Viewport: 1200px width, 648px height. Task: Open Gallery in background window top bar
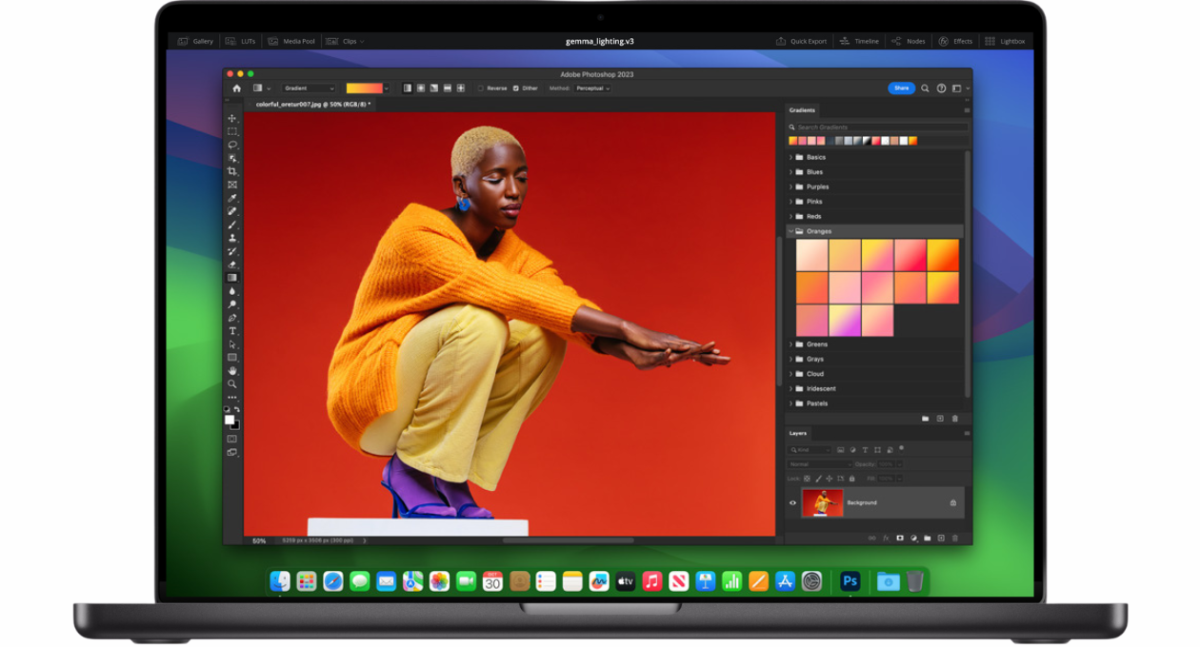pos(196,41)
